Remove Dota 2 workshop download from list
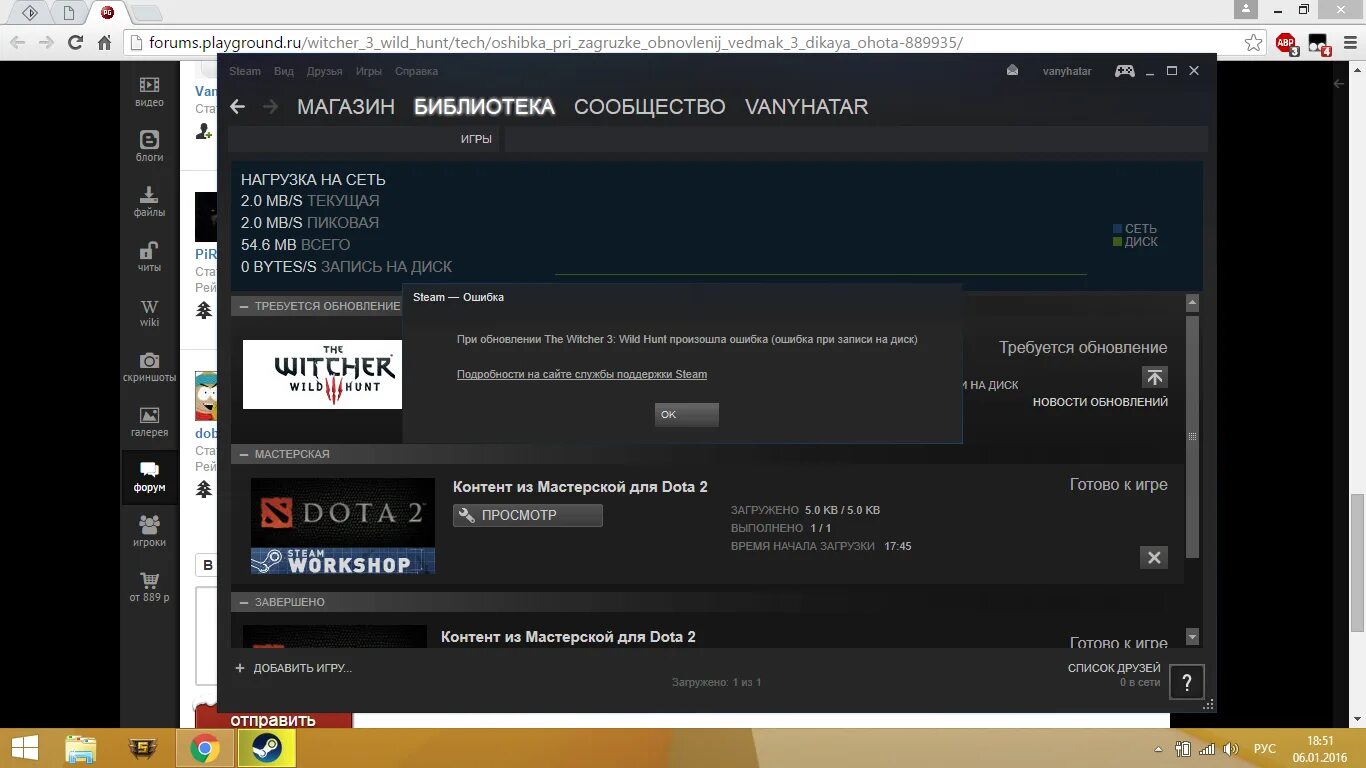 (1154, 557)
